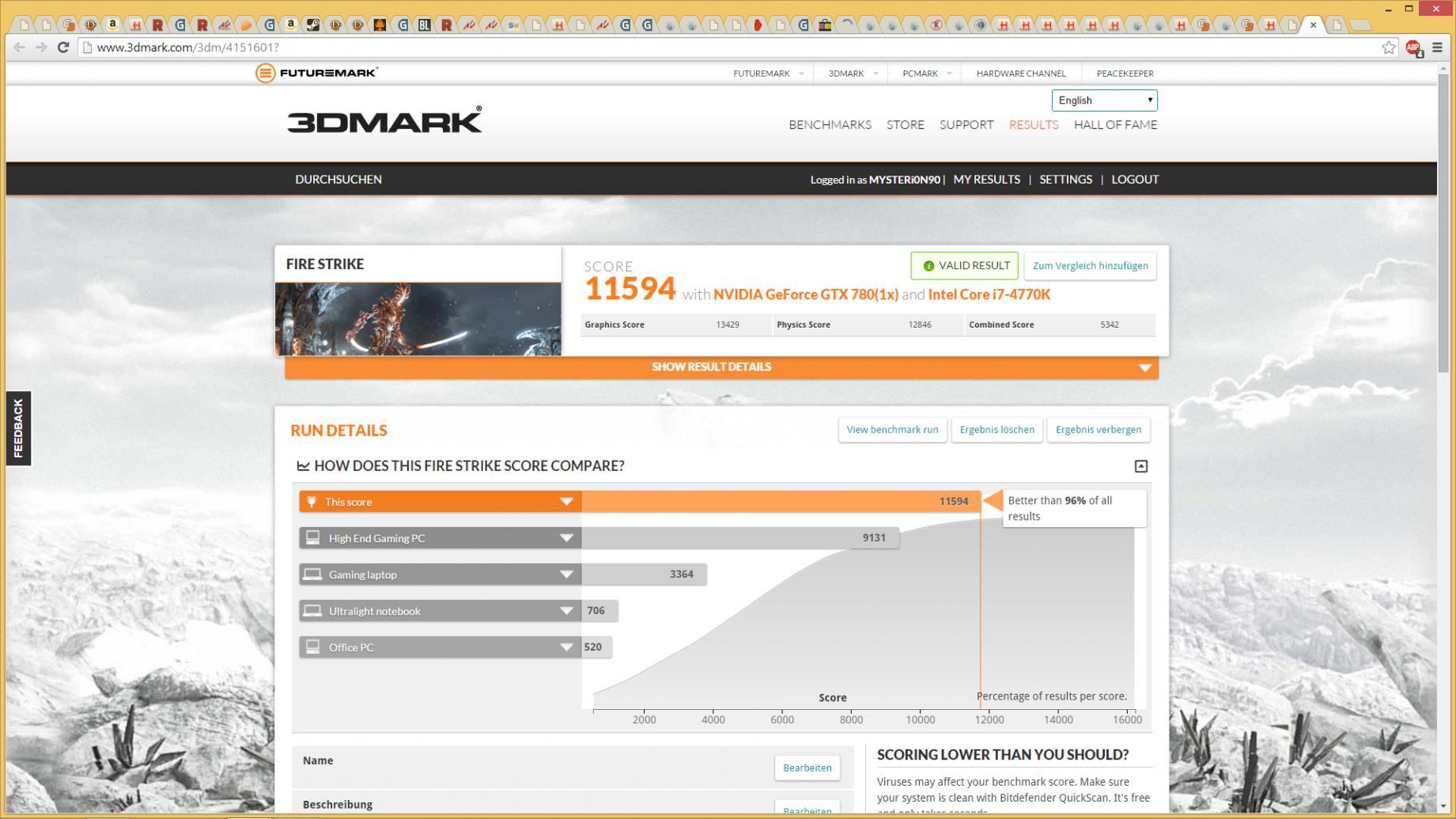
Task: Expand SHOW RESULT DETAILS bar
Action: (x=721, y=367)
